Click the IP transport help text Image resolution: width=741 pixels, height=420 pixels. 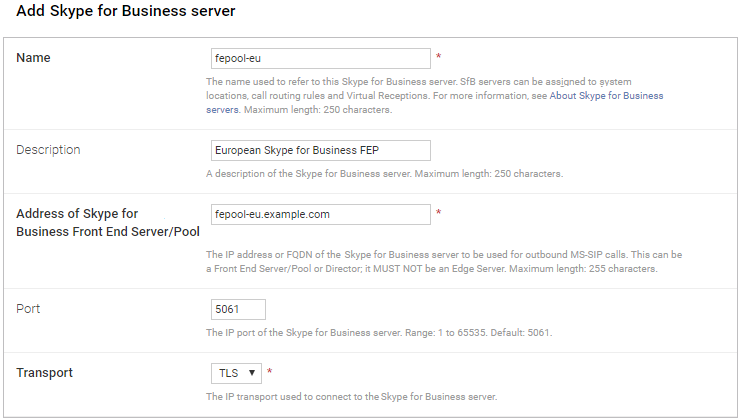pos(351,397)
